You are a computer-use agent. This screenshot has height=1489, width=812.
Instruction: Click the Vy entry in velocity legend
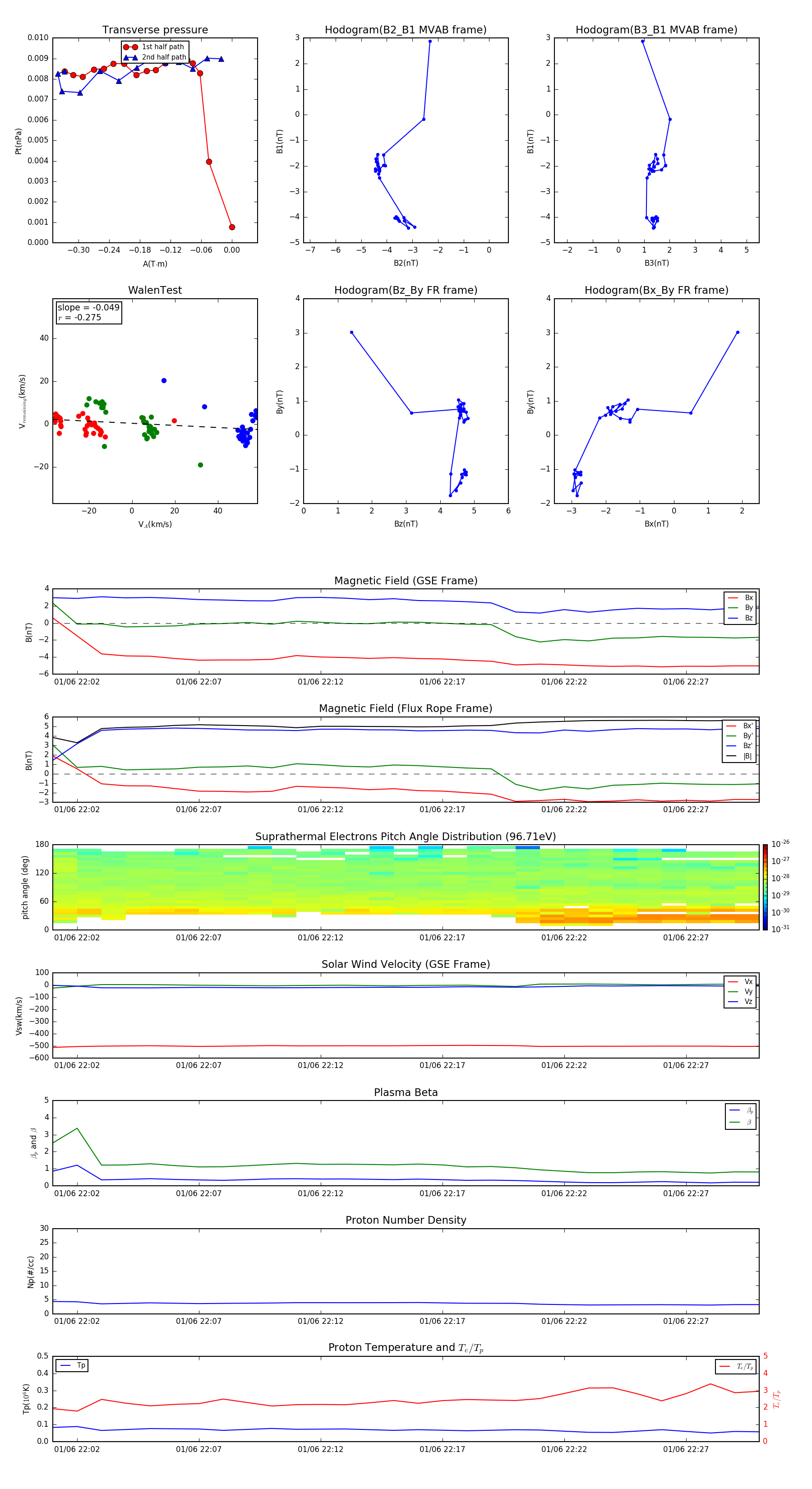click(x=740, y=991)
